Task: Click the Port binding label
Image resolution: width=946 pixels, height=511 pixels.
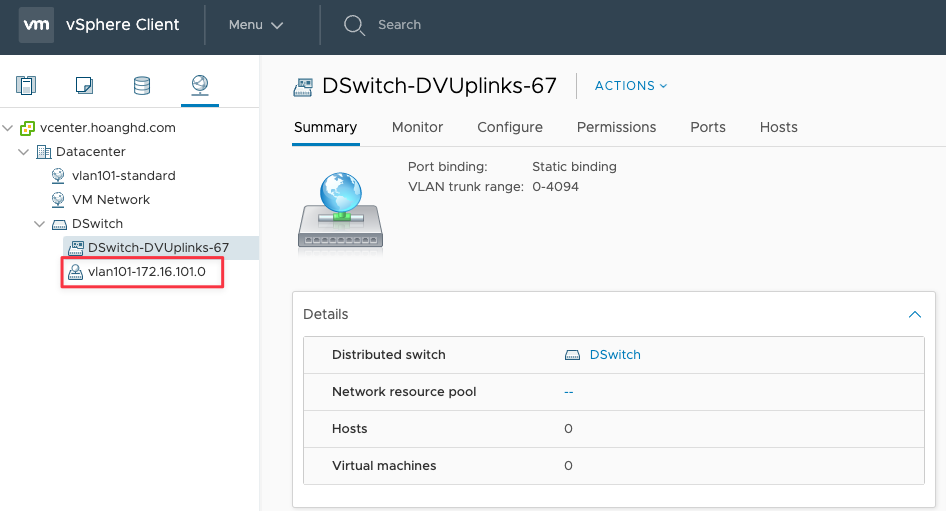Action: 447,167
